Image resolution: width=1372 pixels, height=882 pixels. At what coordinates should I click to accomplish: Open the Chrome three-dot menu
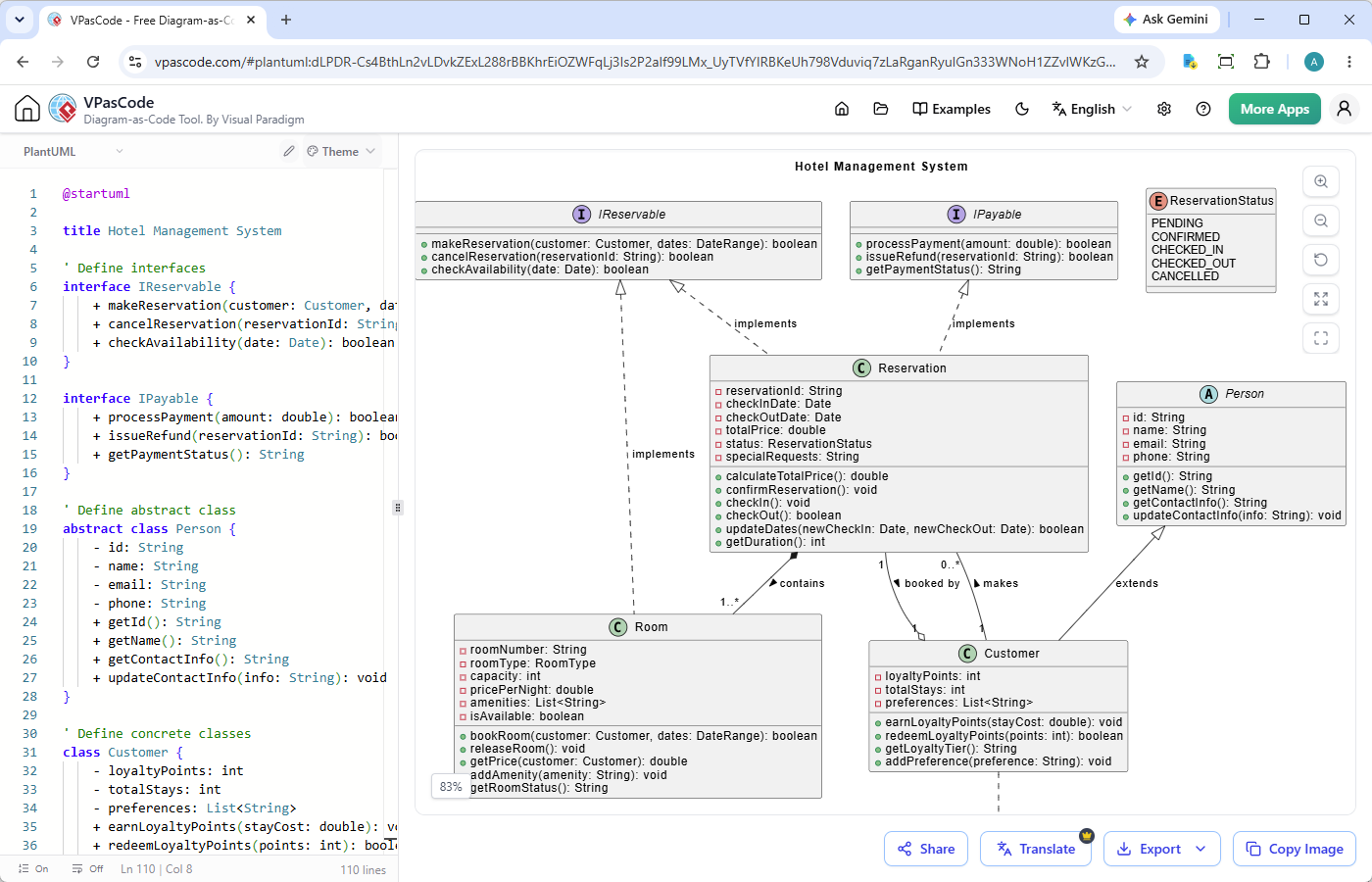coord(1350,62)
